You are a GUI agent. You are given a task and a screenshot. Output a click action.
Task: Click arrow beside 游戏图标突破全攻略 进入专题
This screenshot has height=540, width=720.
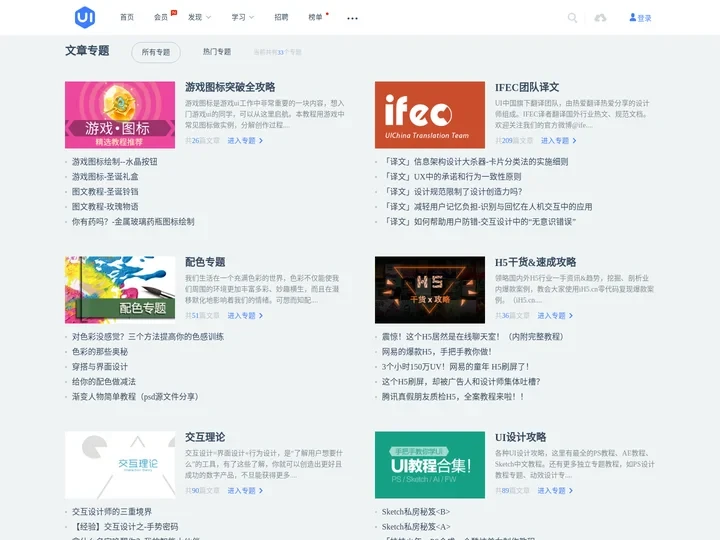[x=261, y=141]
